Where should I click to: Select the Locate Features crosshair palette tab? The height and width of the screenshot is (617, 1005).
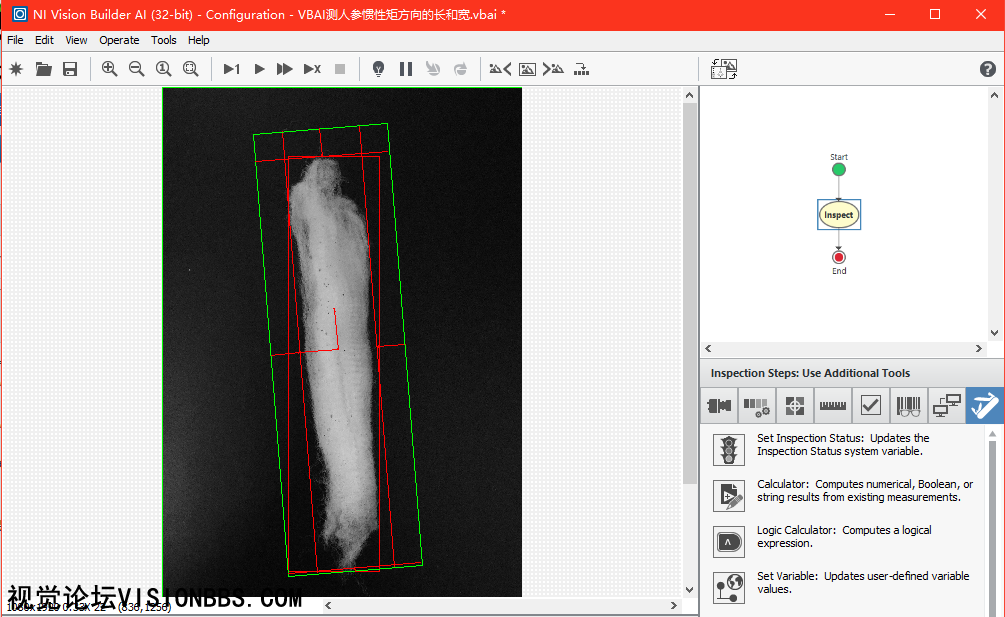tap(795, 406)
